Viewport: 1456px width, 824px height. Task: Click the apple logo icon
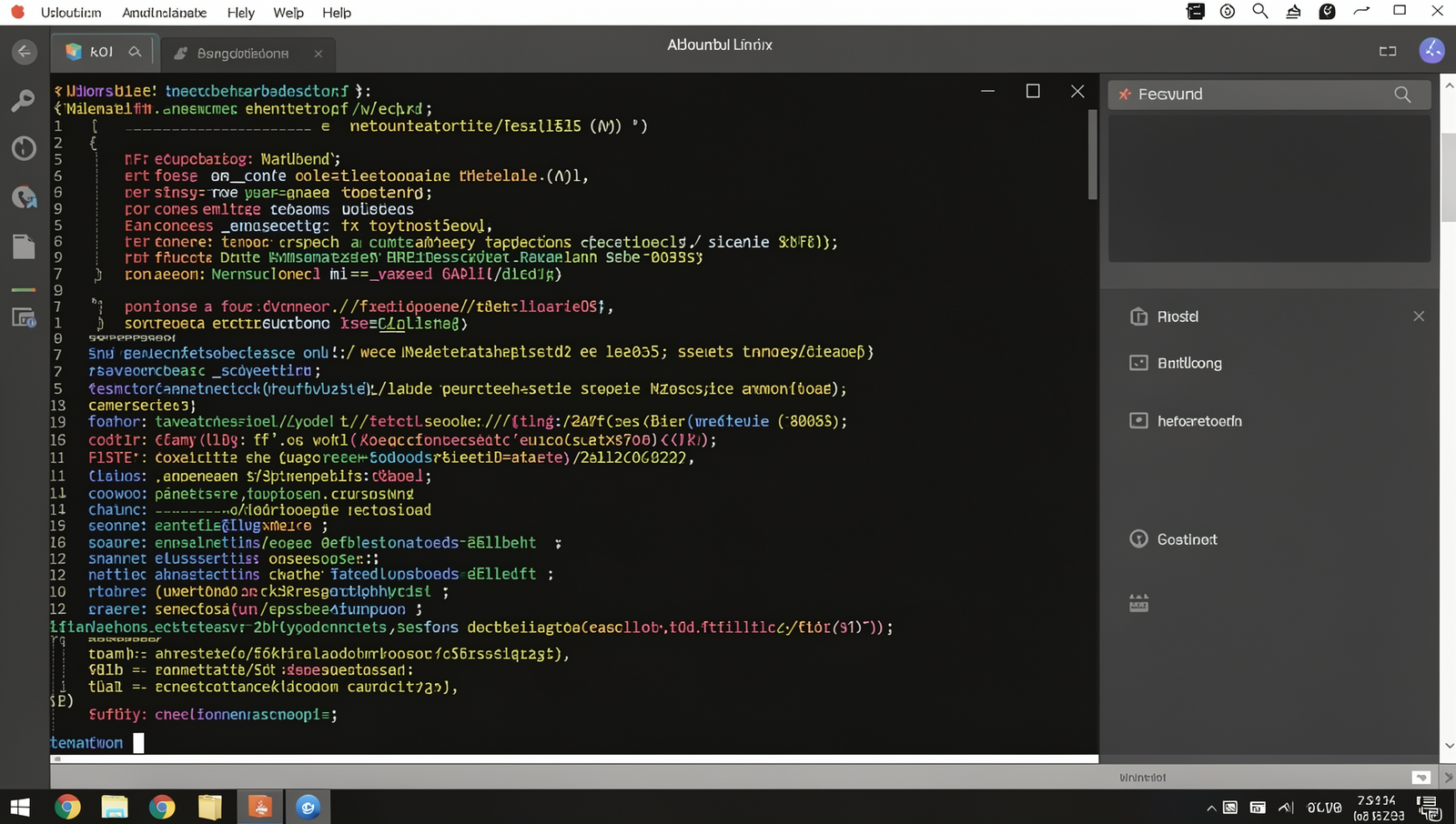[x=17, y=12]
